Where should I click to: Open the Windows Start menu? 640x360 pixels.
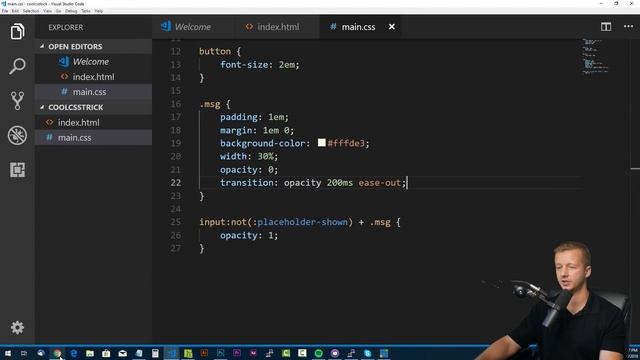click(x=8, y=353)
